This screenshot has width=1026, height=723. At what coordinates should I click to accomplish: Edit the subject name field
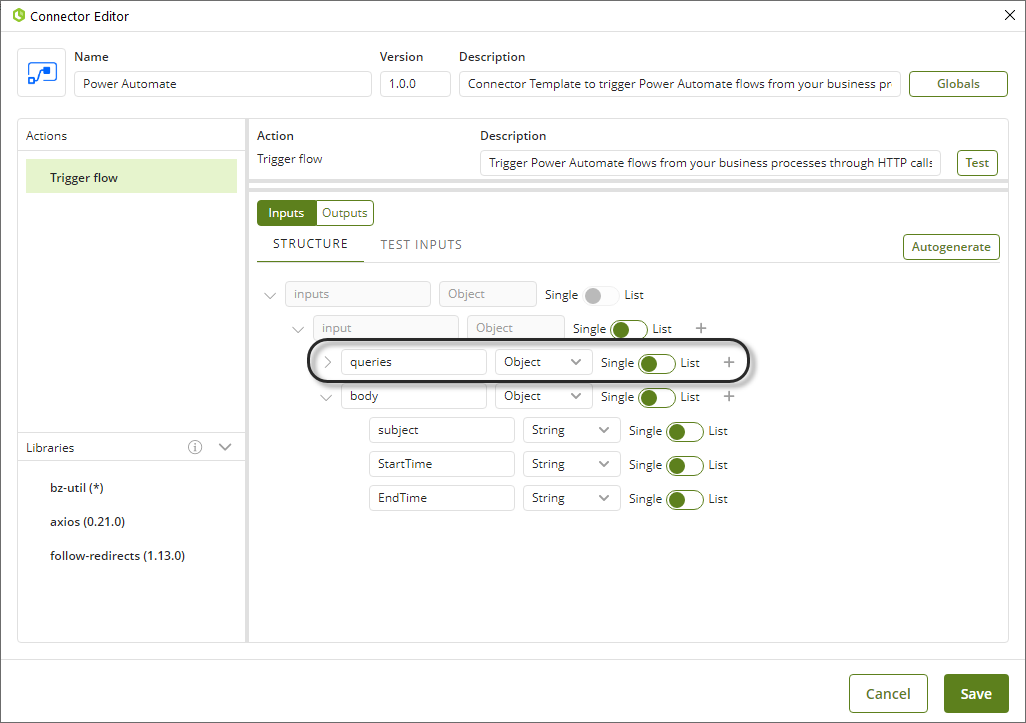(x=442, y=430)
